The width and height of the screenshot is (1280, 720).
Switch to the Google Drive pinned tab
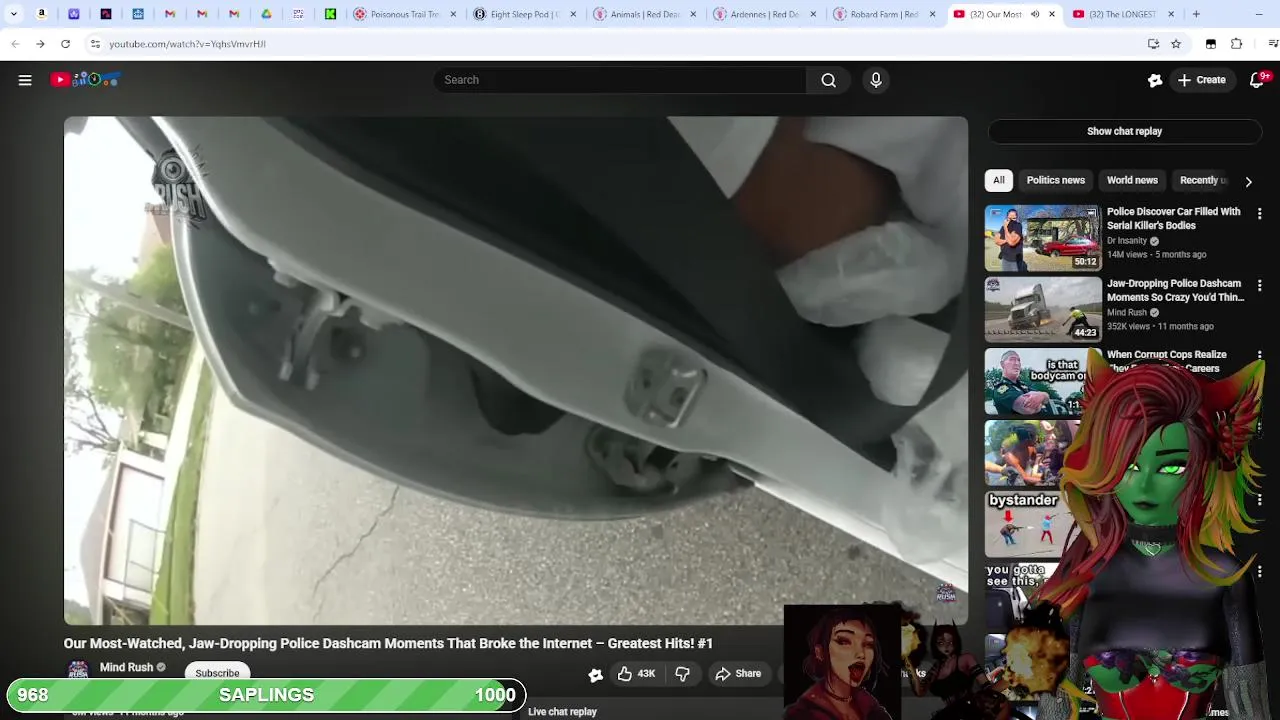266,14
